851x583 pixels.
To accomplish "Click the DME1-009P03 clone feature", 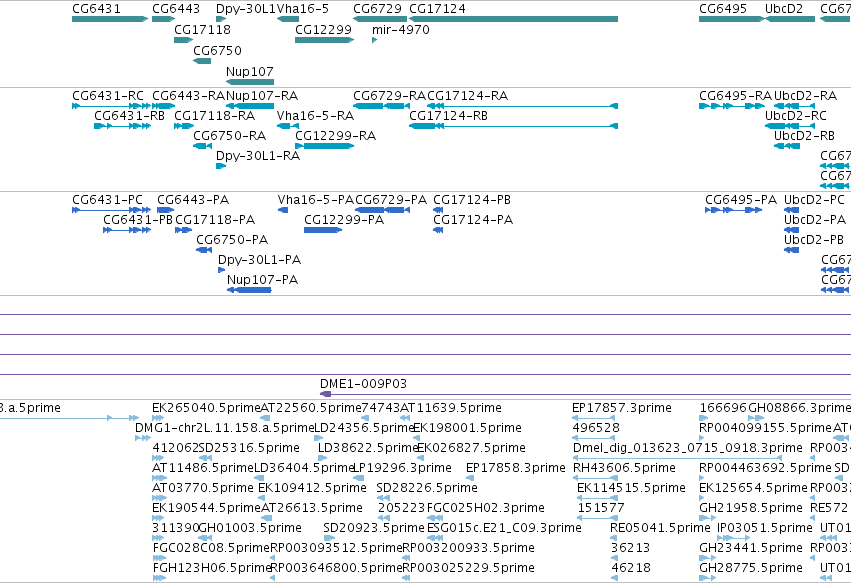I will [585, 394].
